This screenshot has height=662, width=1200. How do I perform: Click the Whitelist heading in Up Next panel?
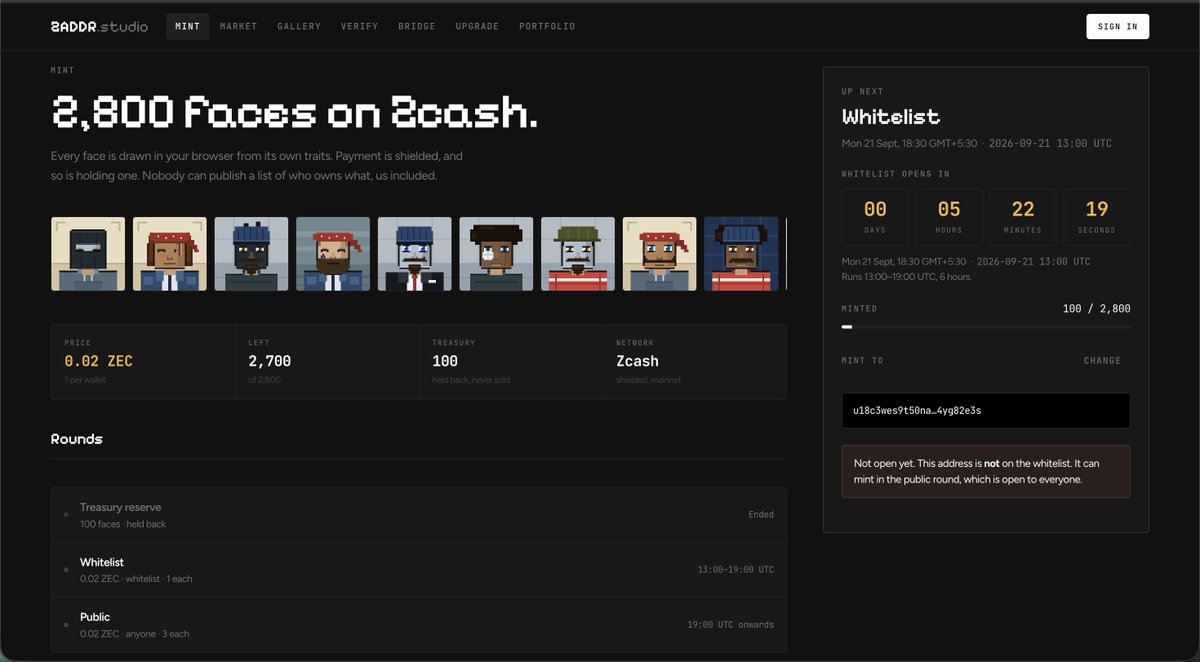891,117
